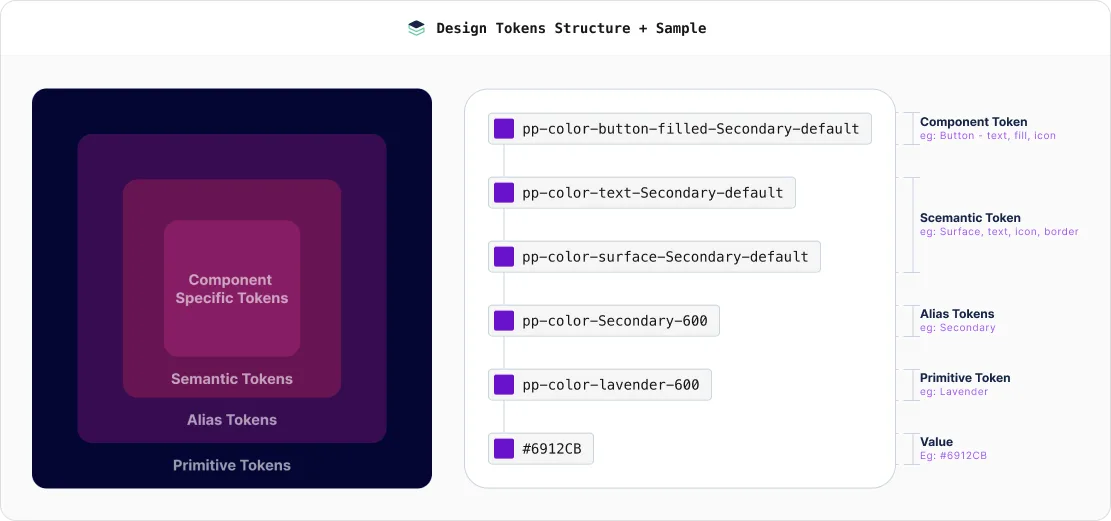1111x521 pixels.
Task: Select the purple swatch beside pp-color-text-Secondary-default
Action: click(x=504, y=193)
